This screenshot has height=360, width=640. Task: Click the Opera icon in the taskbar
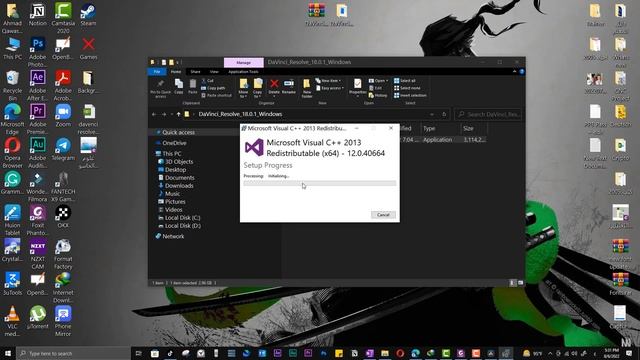400,353
